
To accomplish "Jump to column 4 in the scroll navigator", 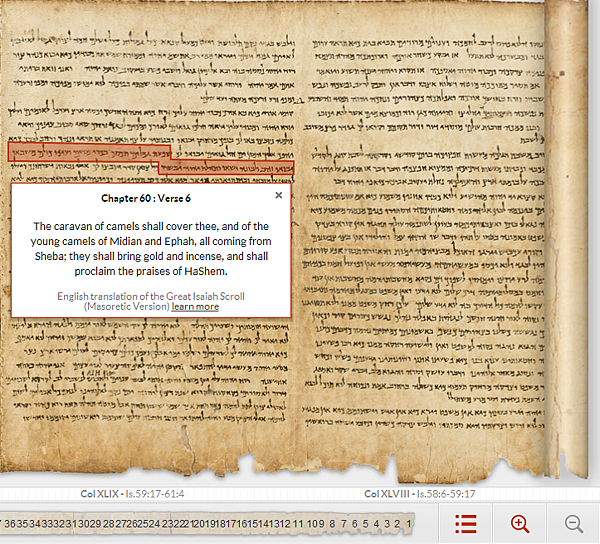I will [x=376, y=524].
